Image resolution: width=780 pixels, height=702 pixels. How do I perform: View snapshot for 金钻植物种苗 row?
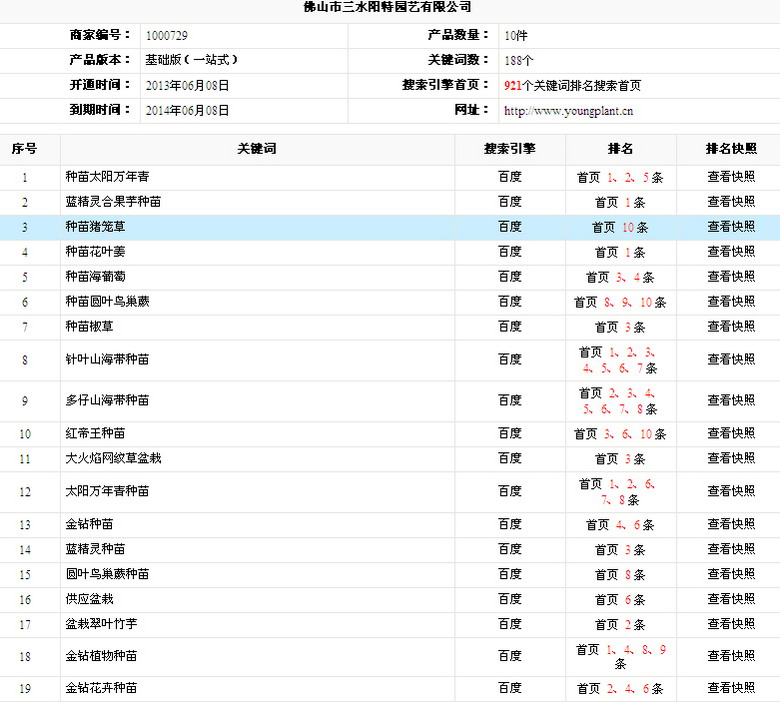pos(731,656)
